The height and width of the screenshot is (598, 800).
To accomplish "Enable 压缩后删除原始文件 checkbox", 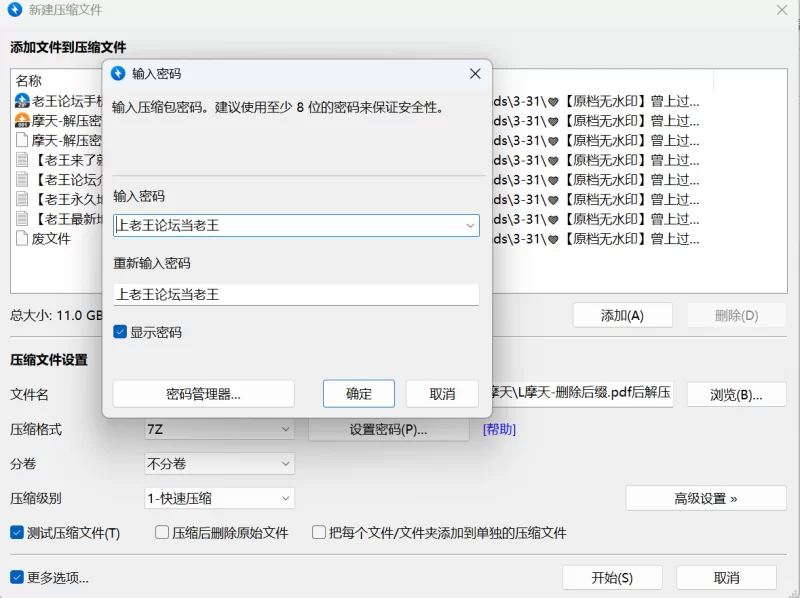I will (x=162, y=533).
